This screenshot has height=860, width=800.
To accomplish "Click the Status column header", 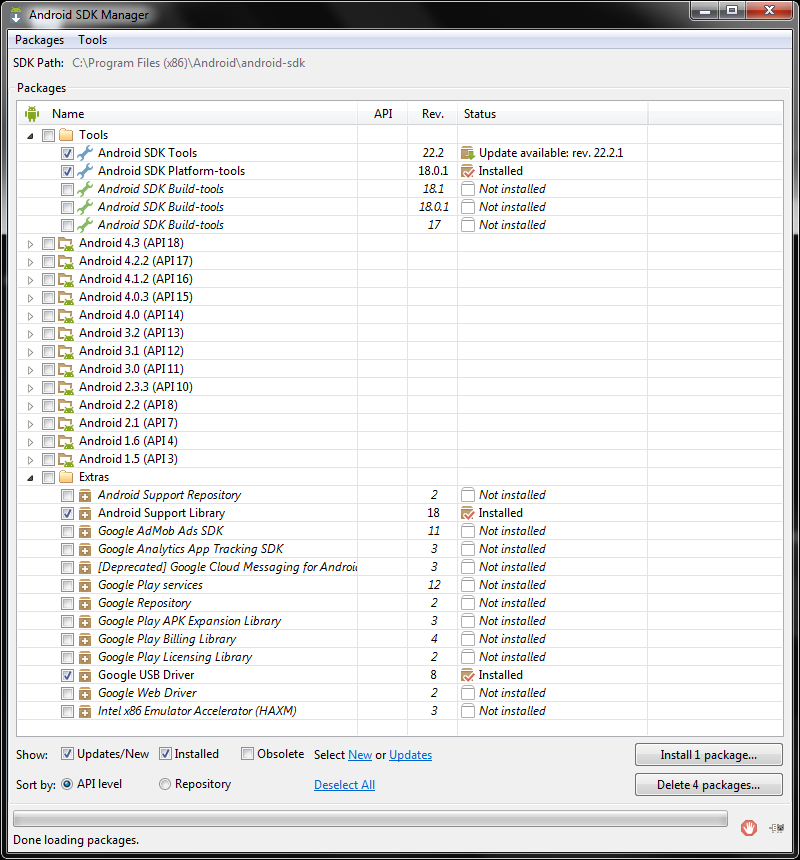I will pyautogui.click(x=552, y=114).
